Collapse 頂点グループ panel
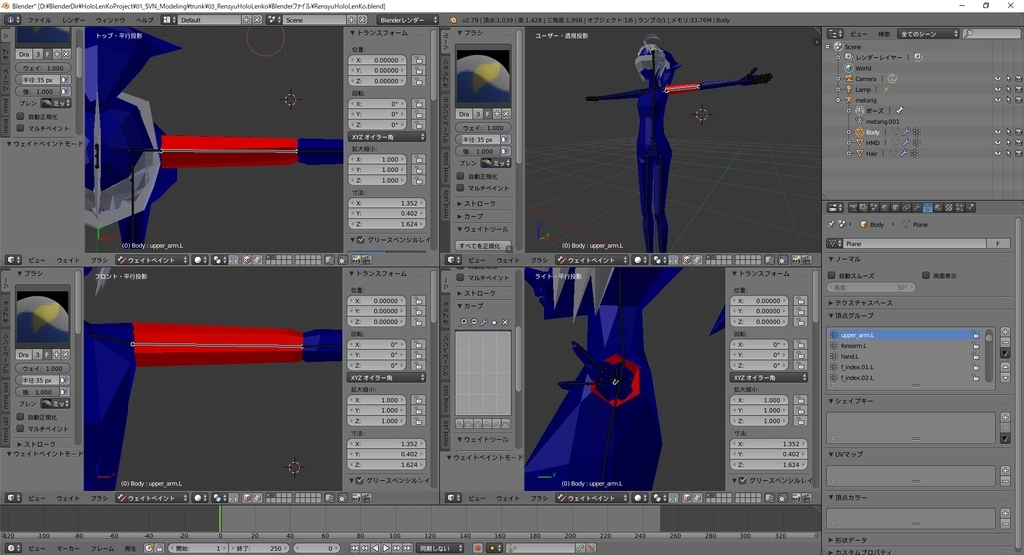This screenshot has width=1024, height=555. [854, 315]
